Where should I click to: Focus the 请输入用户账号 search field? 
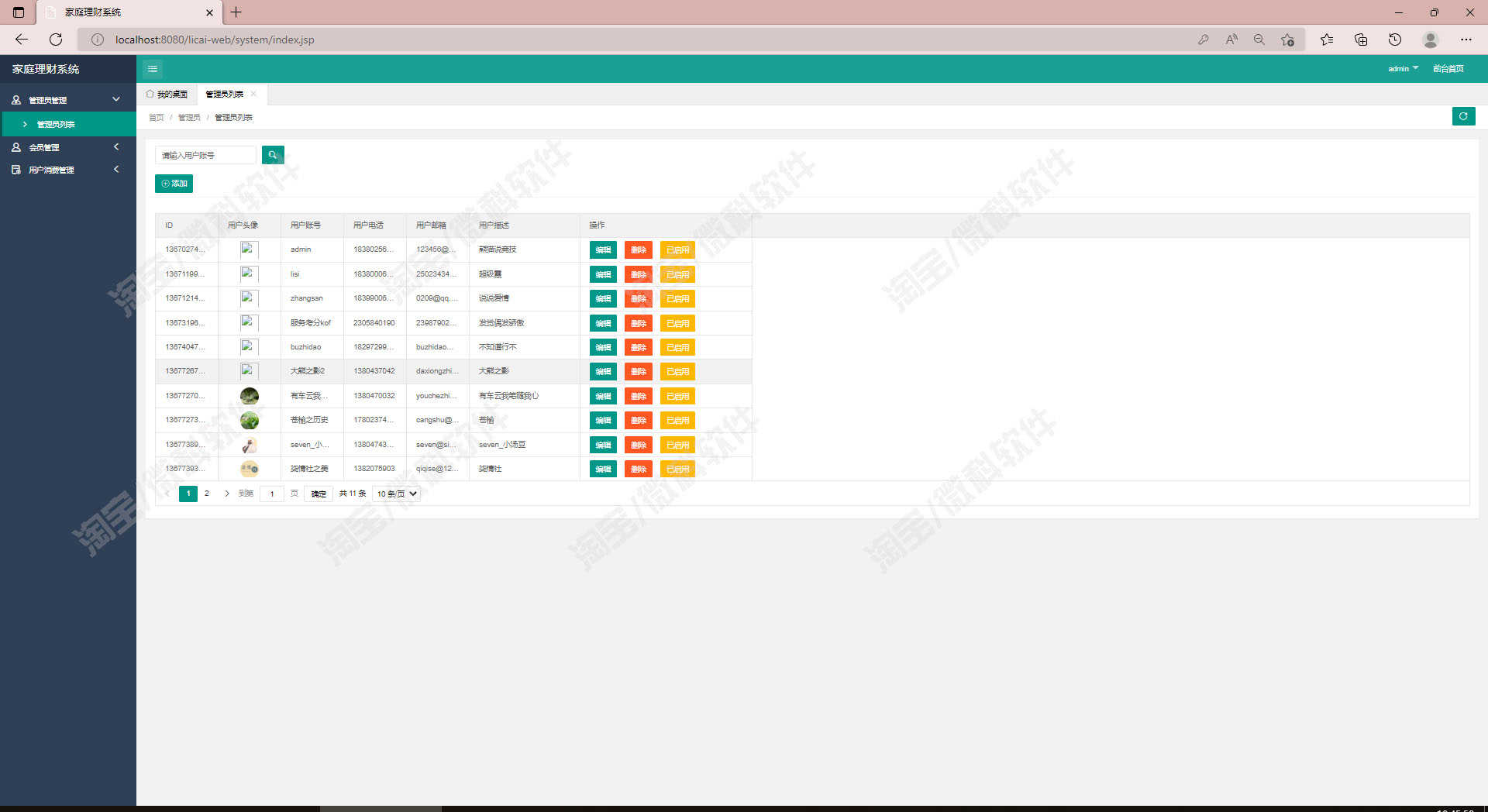(x=205, y=155)
